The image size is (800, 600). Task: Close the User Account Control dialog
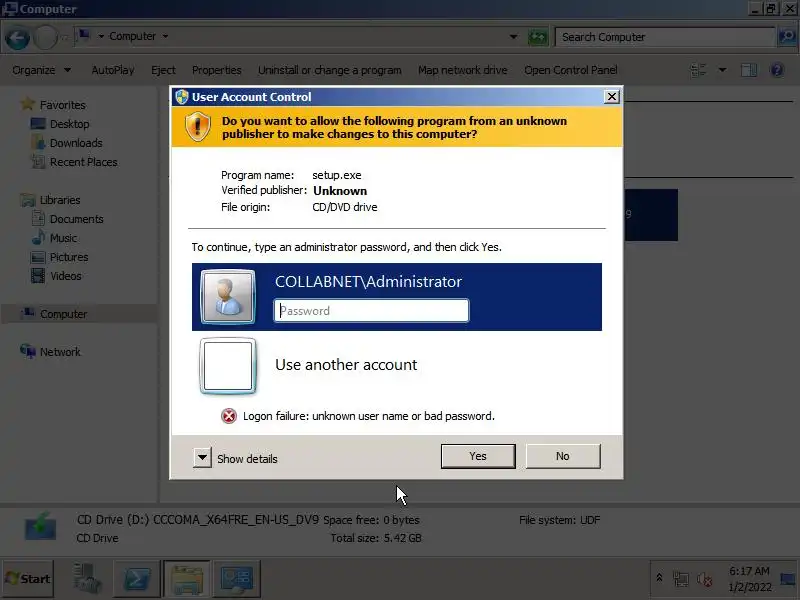pos(612,97)
